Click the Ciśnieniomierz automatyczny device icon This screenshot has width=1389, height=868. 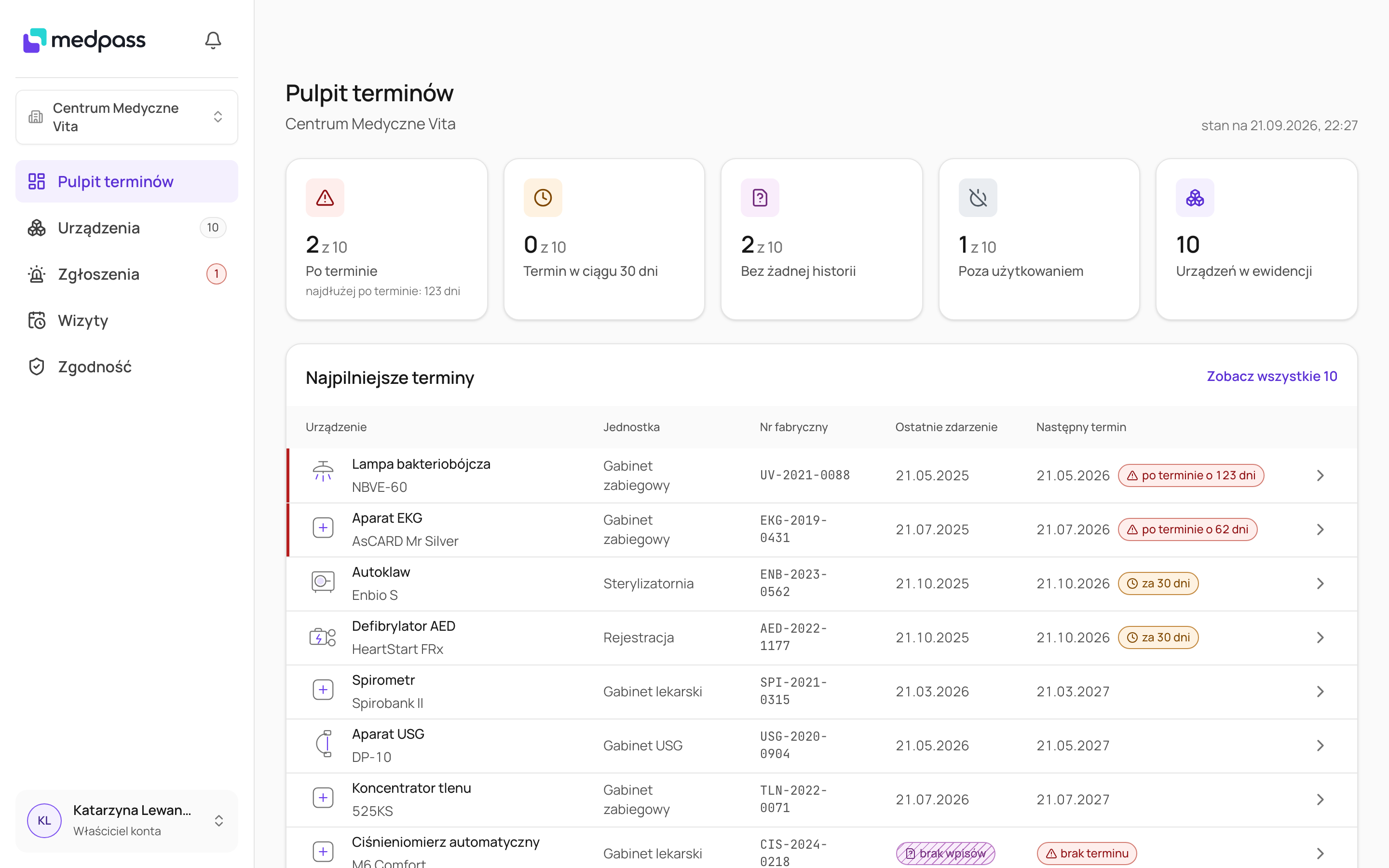[323, 851]
